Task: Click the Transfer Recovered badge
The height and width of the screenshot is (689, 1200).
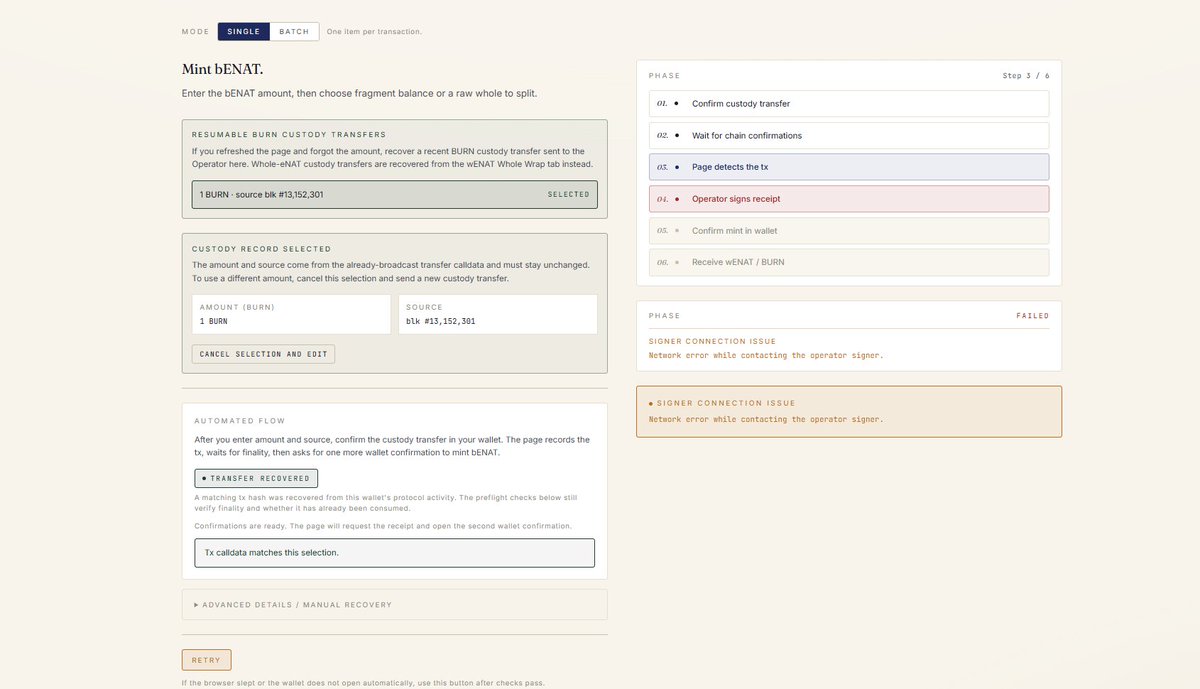Action: pos(256,478)
